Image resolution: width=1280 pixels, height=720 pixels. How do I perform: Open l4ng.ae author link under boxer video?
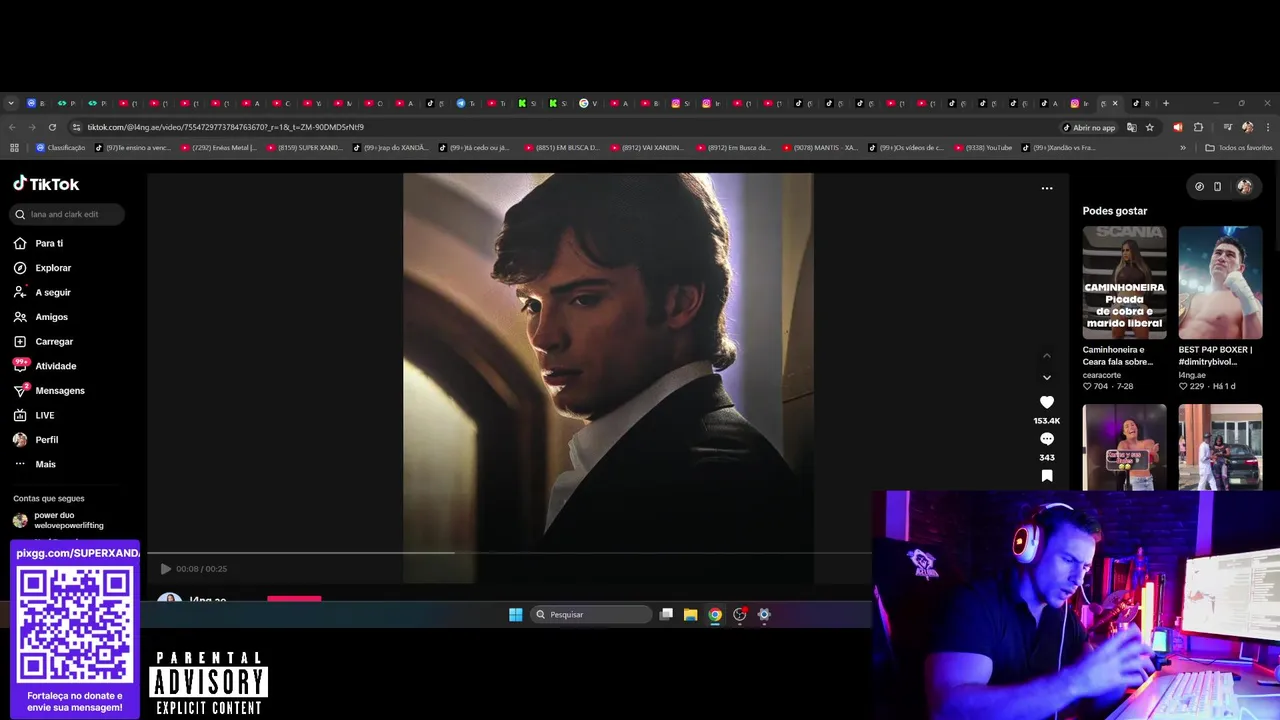pyautogui.click(x=1192, y=375)
